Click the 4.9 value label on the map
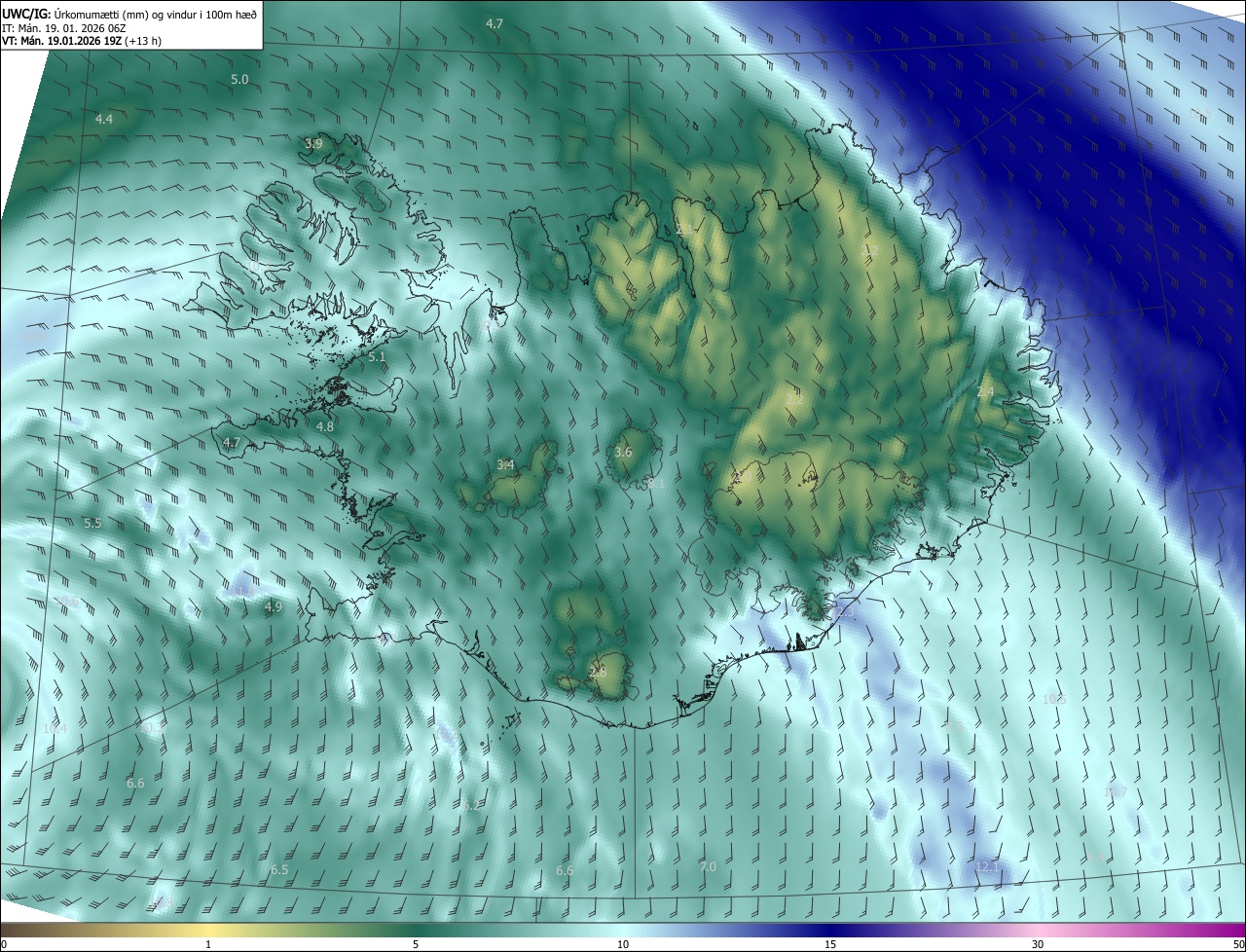Screen dimensions: 1246x952 click(274, 606)
